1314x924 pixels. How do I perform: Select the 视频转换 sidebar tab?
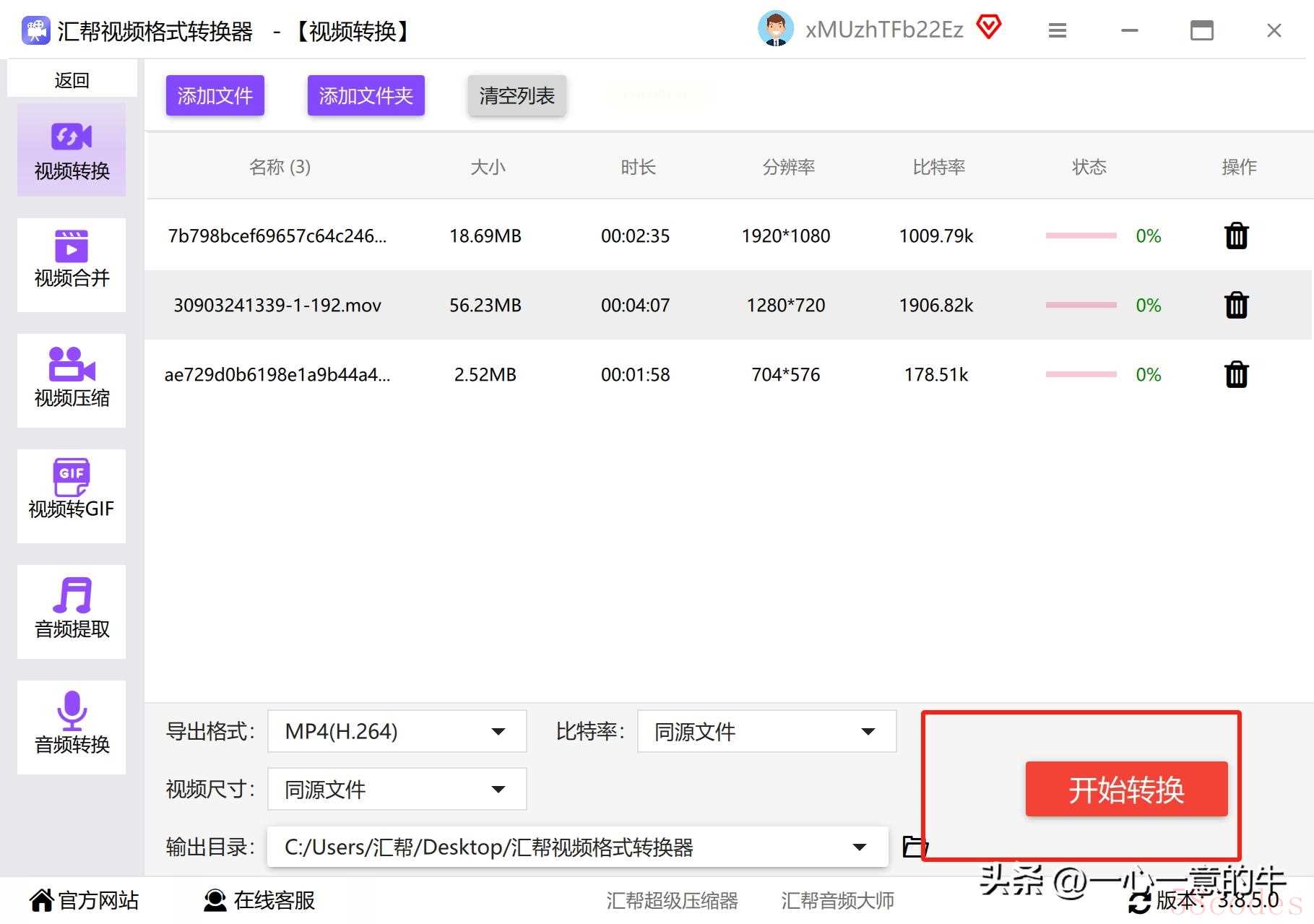tap(72, 150)
